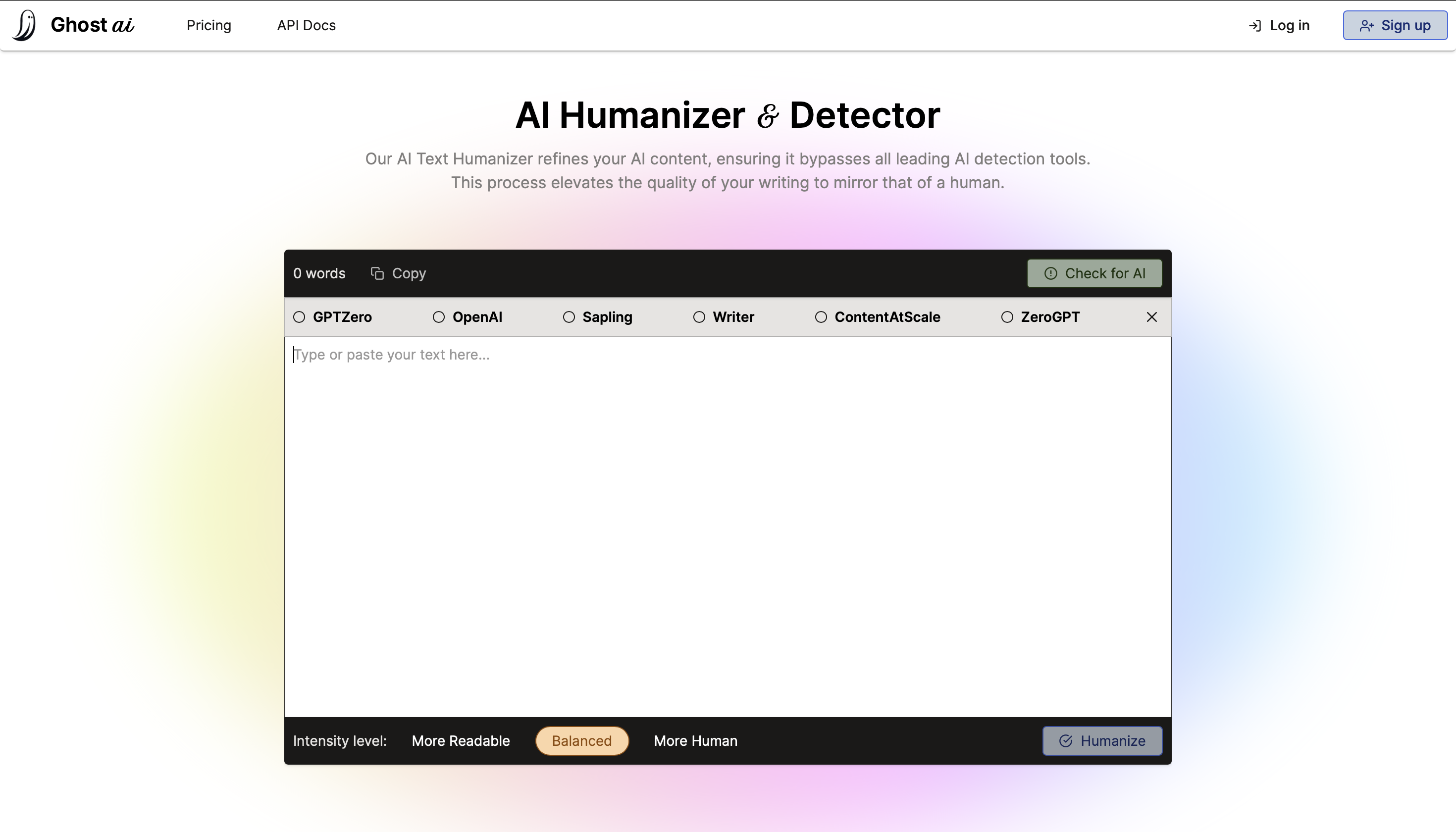
Task: Select the More Readable intensity level
Action: coord(461,741)
